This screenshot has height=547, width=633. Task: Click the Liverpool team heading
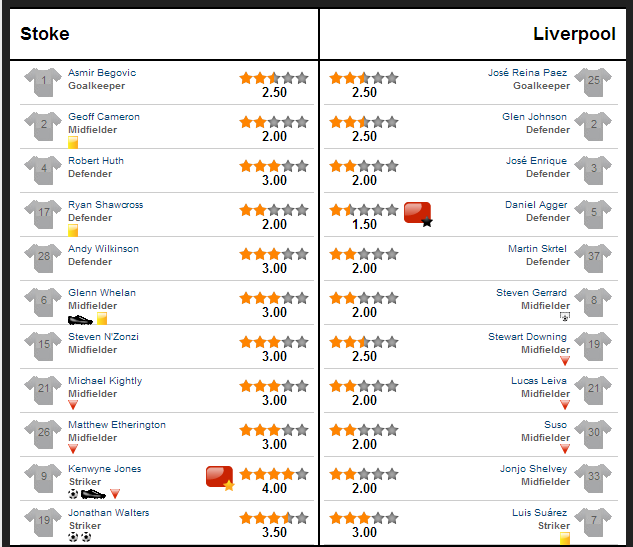pyautogui.click(x=574, y=34)
